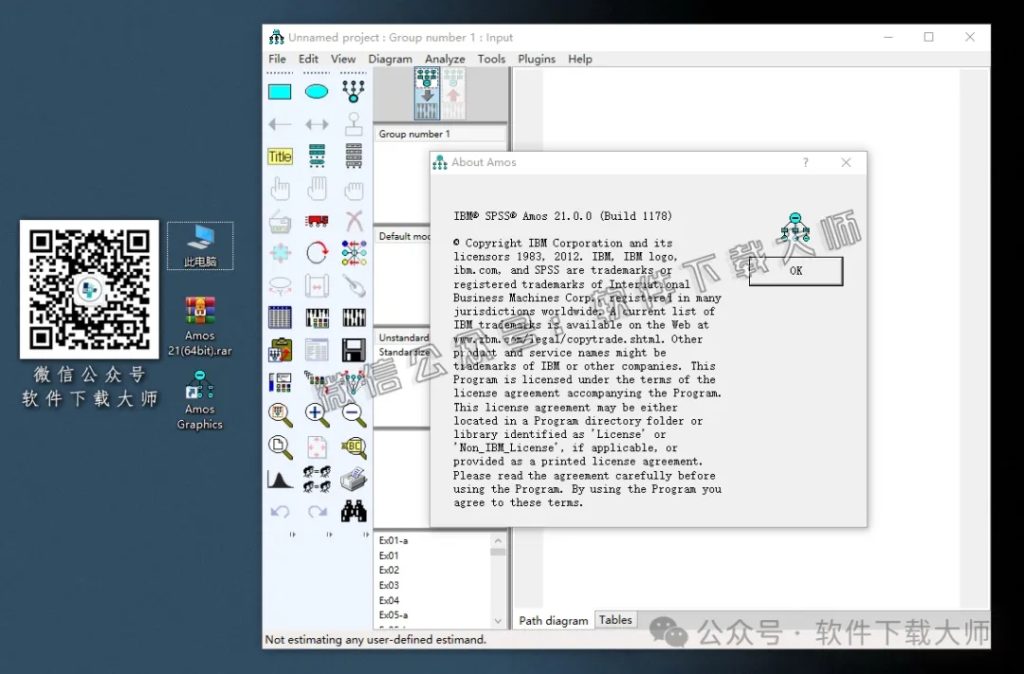This screenshot has height=674, width=1024.
Task: Switch to the Tables tab
Action: pyautogui.click(x=615, y=620)
